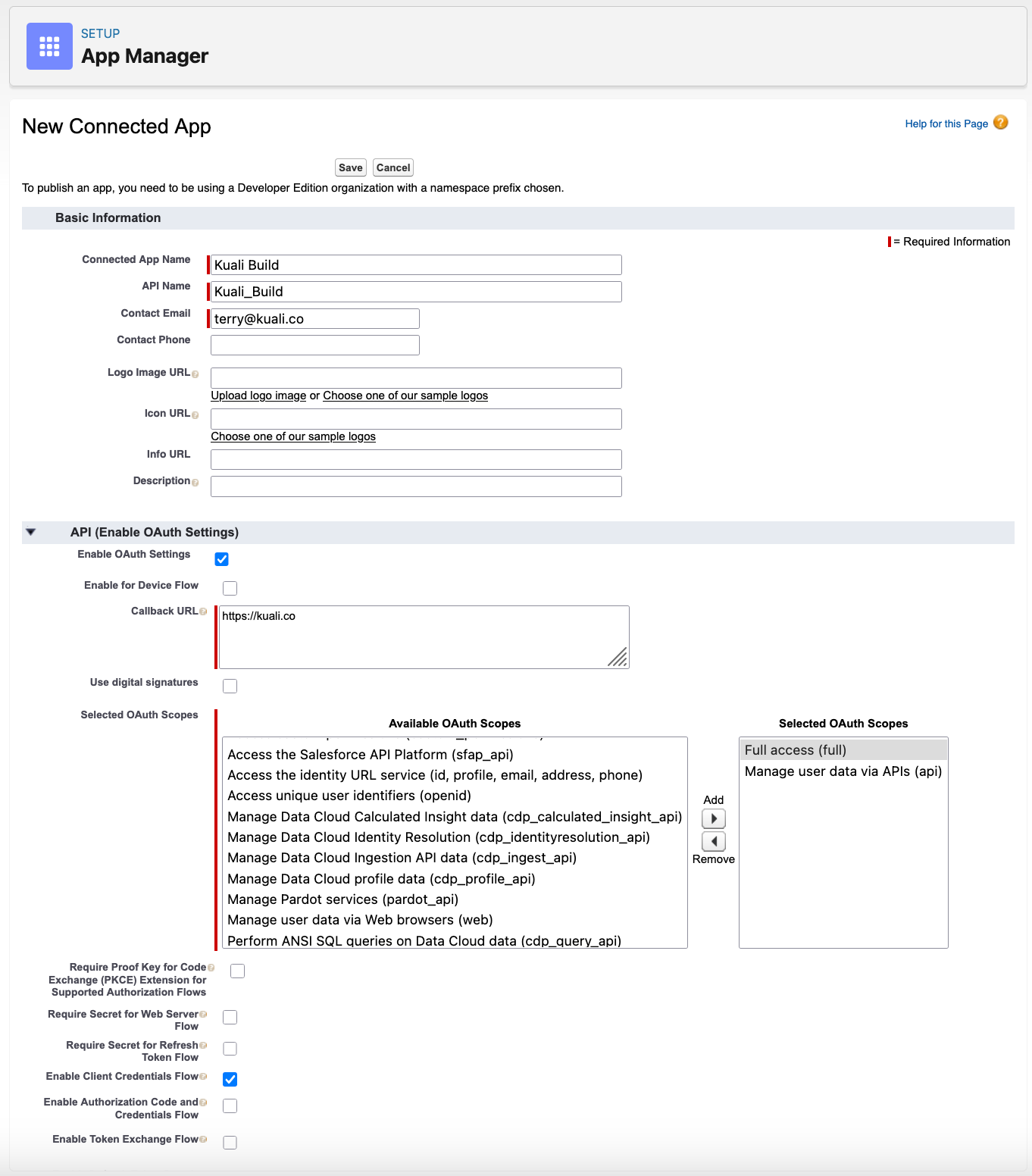Uncheck the Enable OAuth Settings checkbox
Screen dimensions: 1032x1176
tap(221, 559)
